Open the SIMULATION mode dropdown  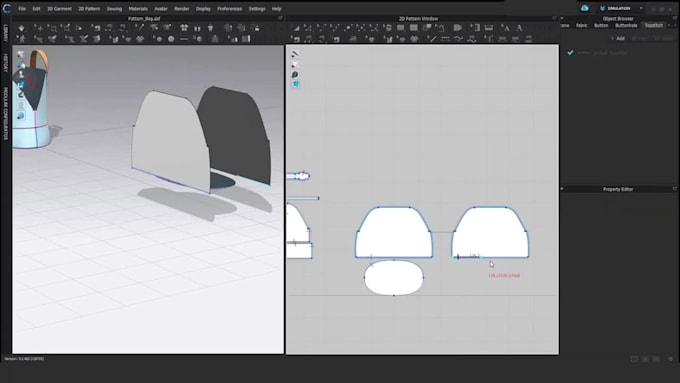[641, 8]
